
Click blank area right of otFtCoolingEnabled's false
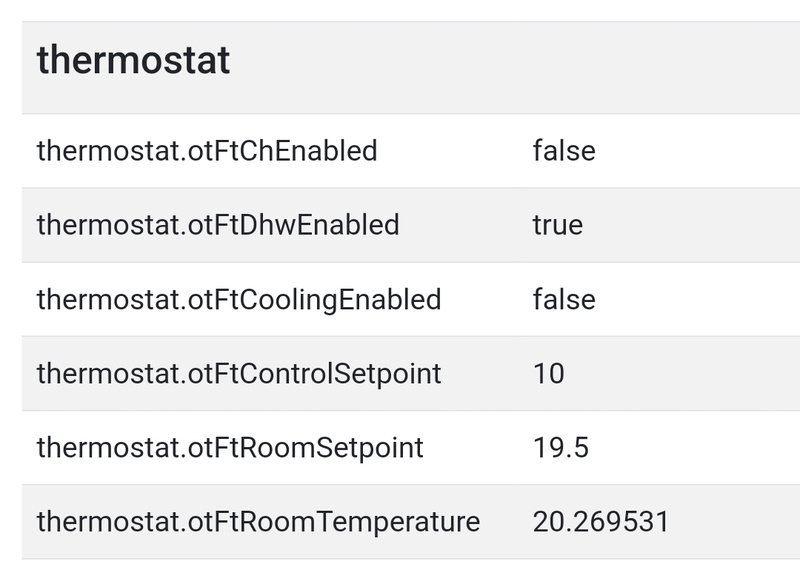click(700, 300)
